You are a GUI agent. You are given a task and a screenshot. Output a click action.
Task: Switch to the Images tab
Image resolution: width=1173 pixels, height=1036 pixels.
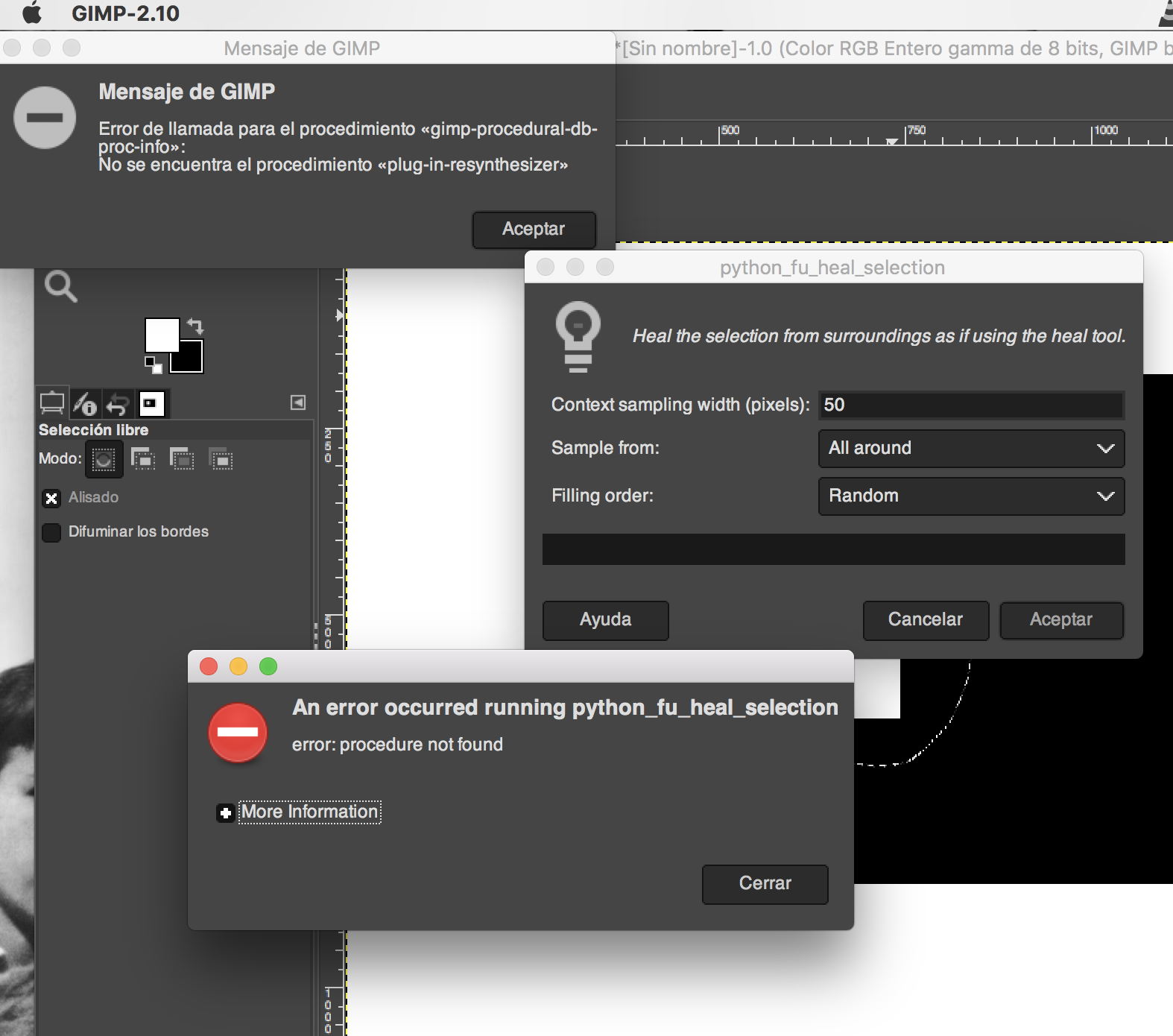coord(151,403)
